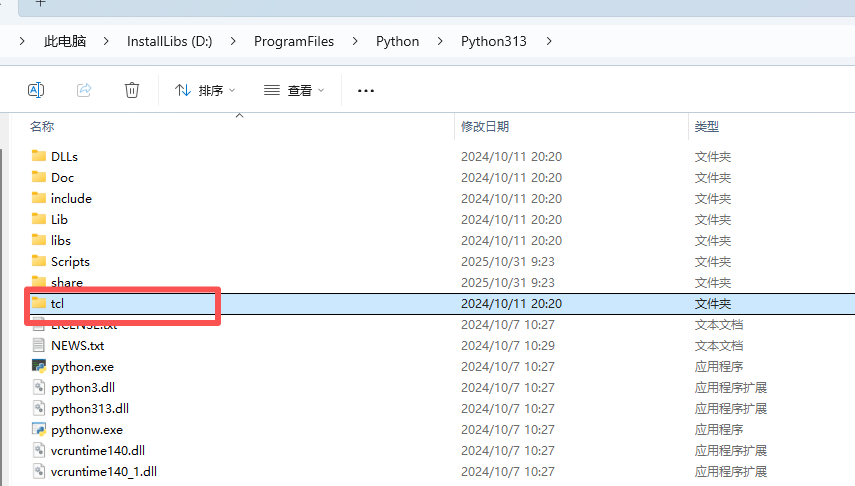This screenshot has width=855, height=486.
Task: Select the 此电脑 breadcrumb
Action: [x=65, y=41]
